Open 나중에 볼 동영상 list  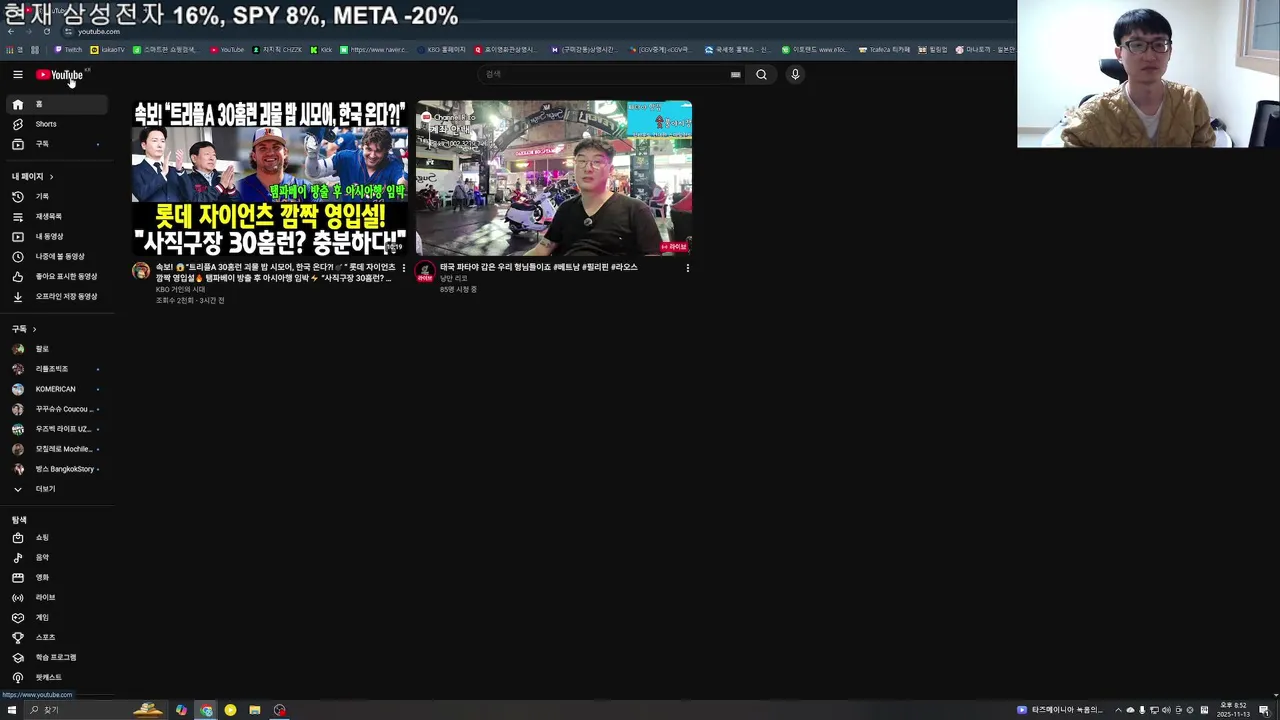point(57,256)
